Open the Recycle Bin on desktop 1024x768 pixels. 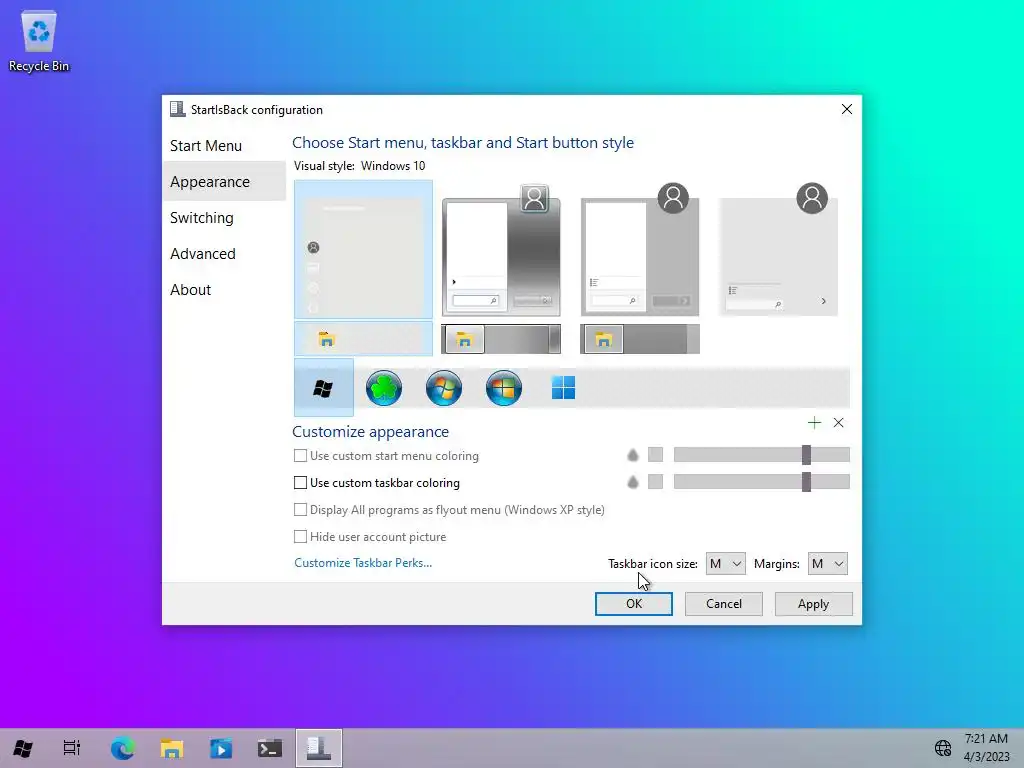[39, 40]
